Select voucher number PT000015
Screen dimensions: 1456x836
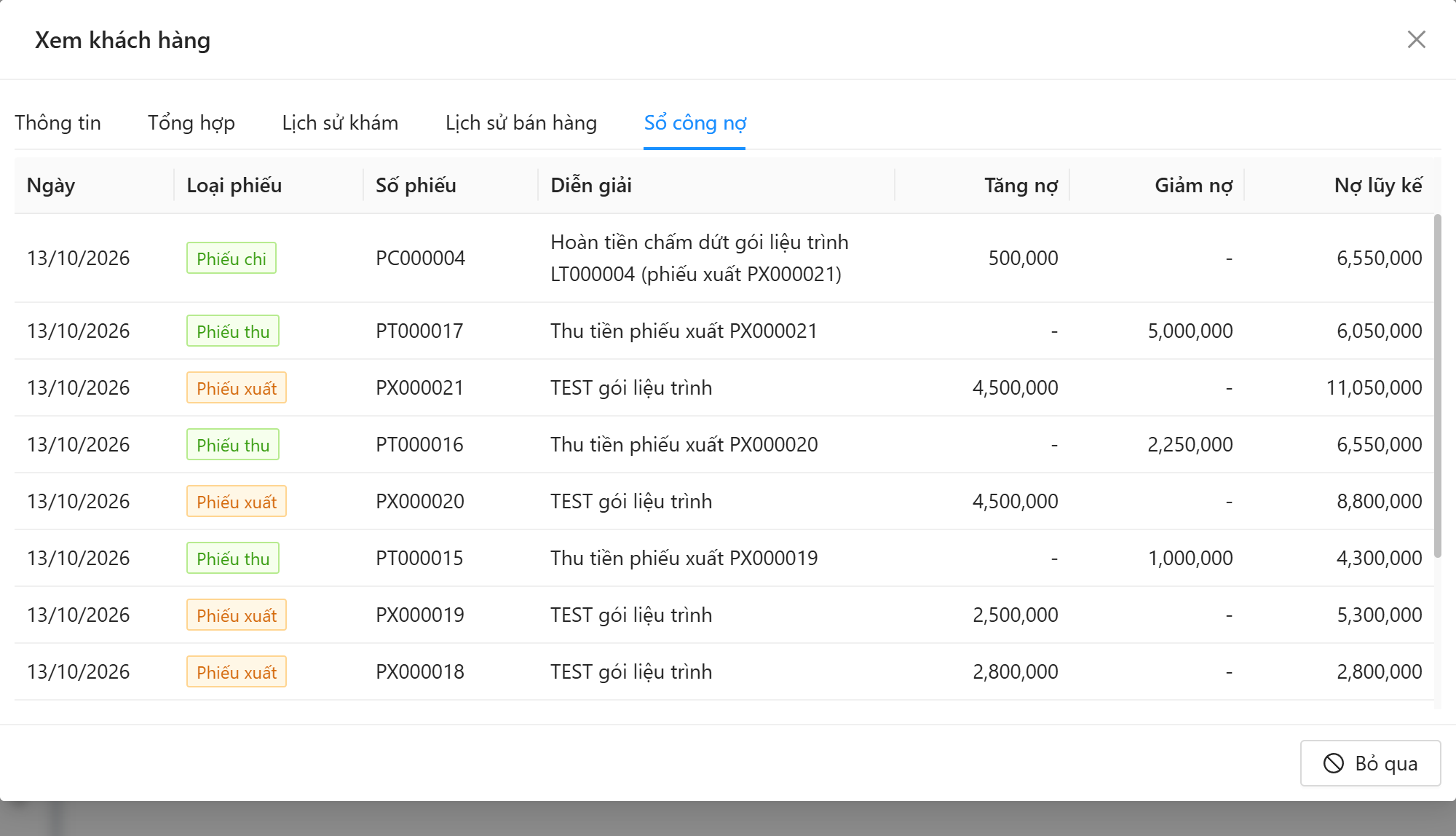click(419, 559)
